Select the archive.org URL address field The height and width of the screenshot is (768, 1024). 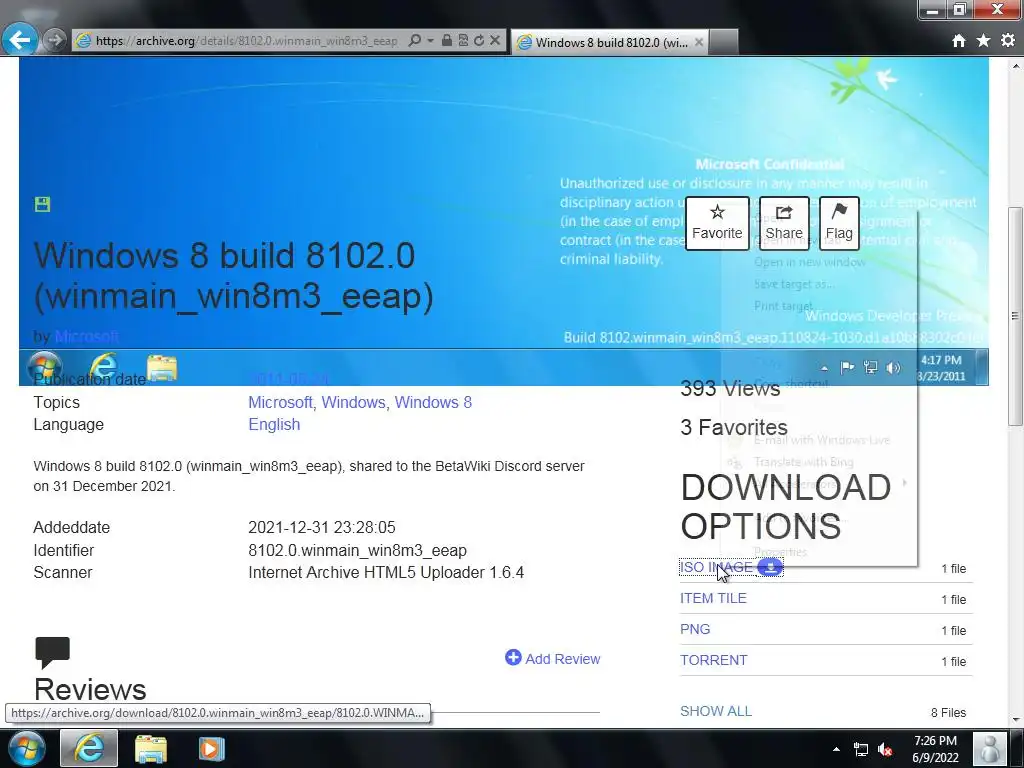point(247,40)
